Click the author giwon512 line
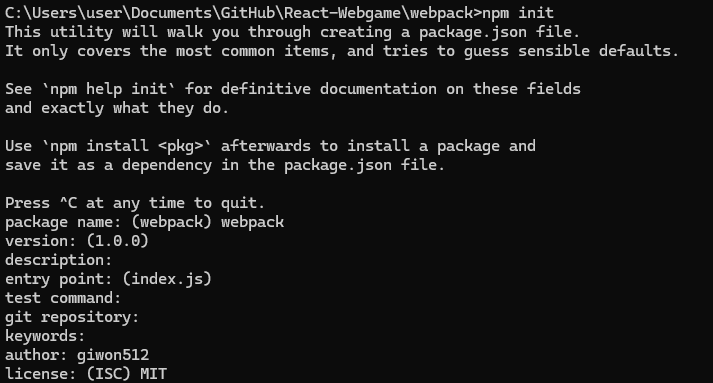Screen dimensions: 713x383 77,355
